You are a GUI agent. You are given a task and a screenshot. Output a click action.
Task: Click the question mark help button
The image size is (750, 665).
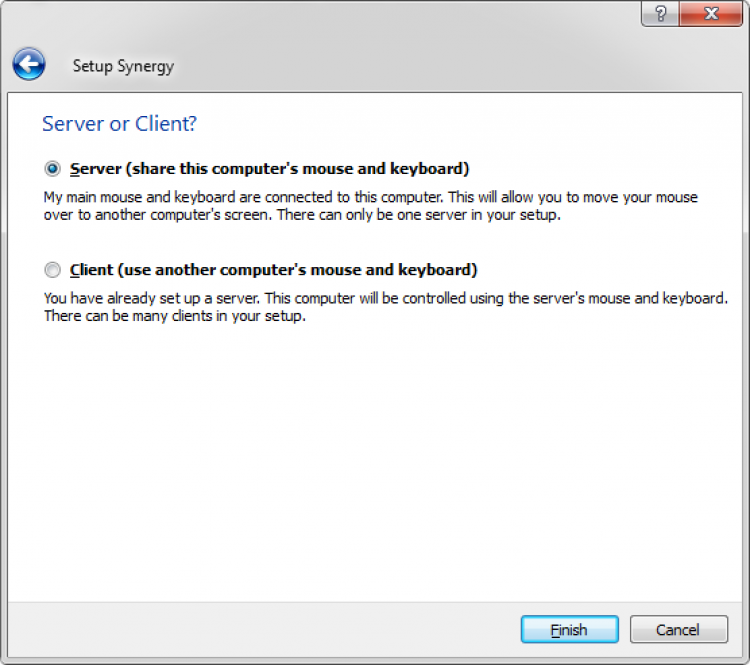click(659, 14)
